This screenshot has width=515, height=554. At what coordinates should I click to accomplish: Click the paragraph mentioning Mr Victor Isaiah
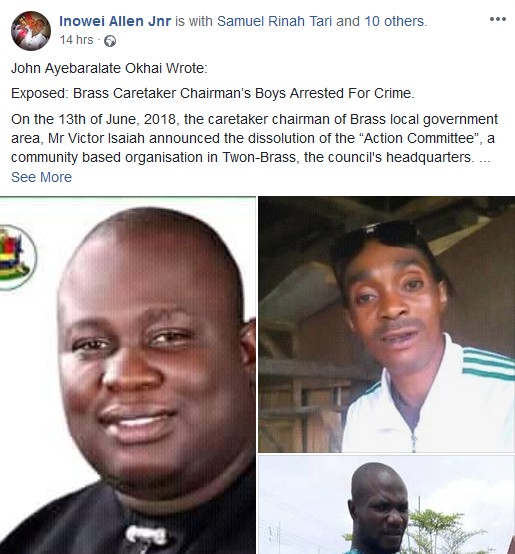254,138
